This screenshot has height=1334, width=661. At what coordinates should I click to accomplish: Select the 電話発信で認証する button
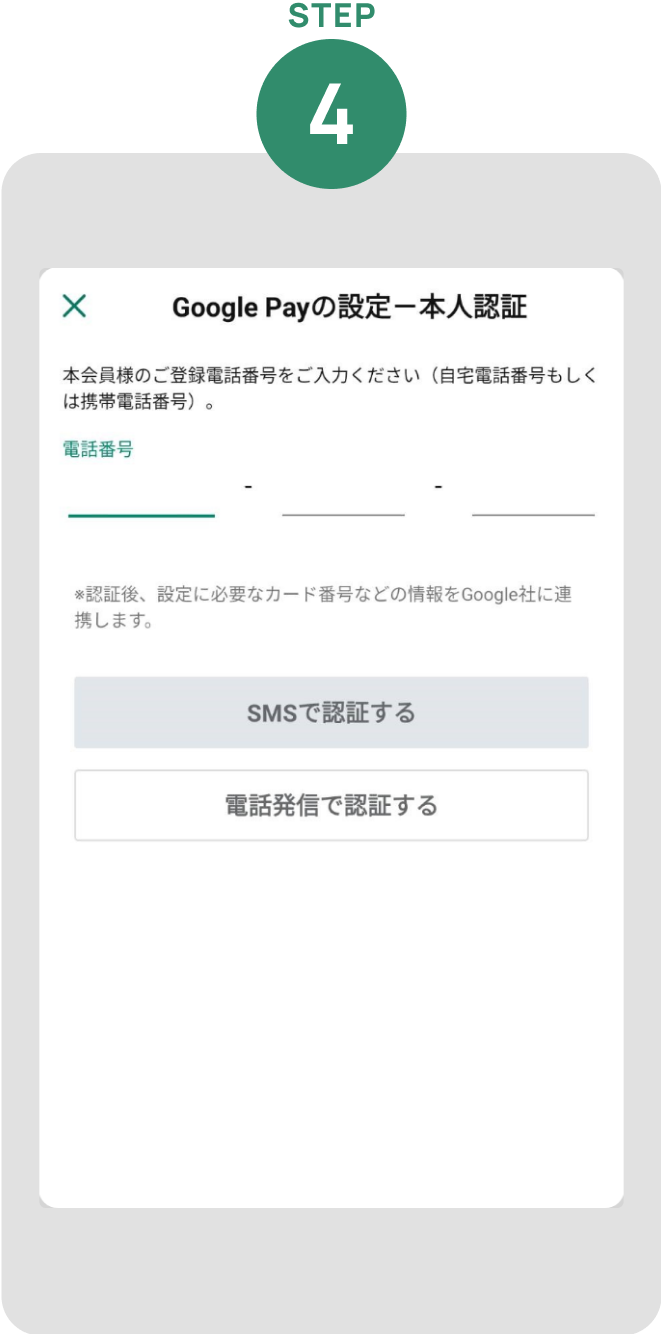click(x=331, y=805)
